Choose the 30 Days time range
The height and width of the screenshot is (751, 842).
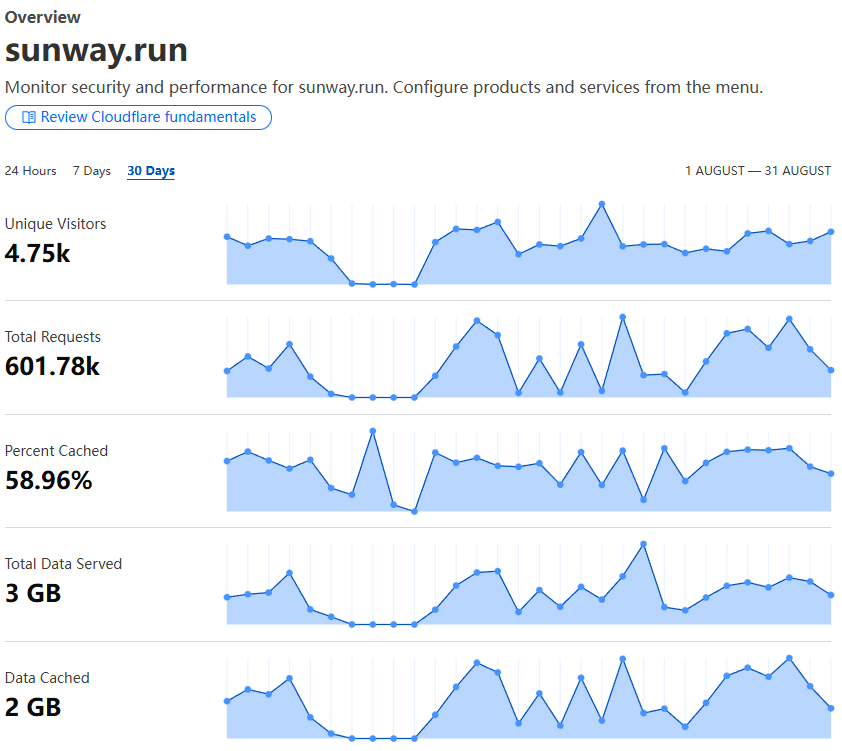point(151,171)
